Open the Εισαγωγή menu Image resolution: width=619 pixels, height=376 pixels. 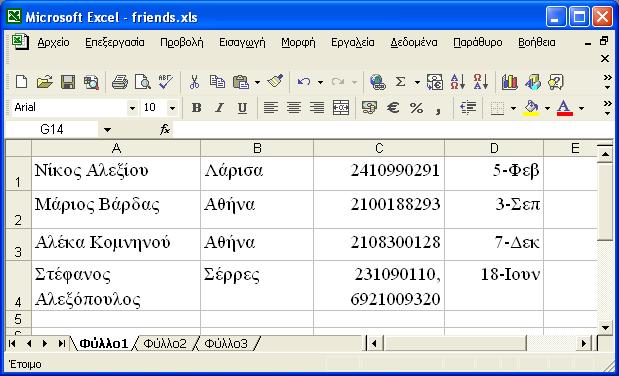point(242,42)
